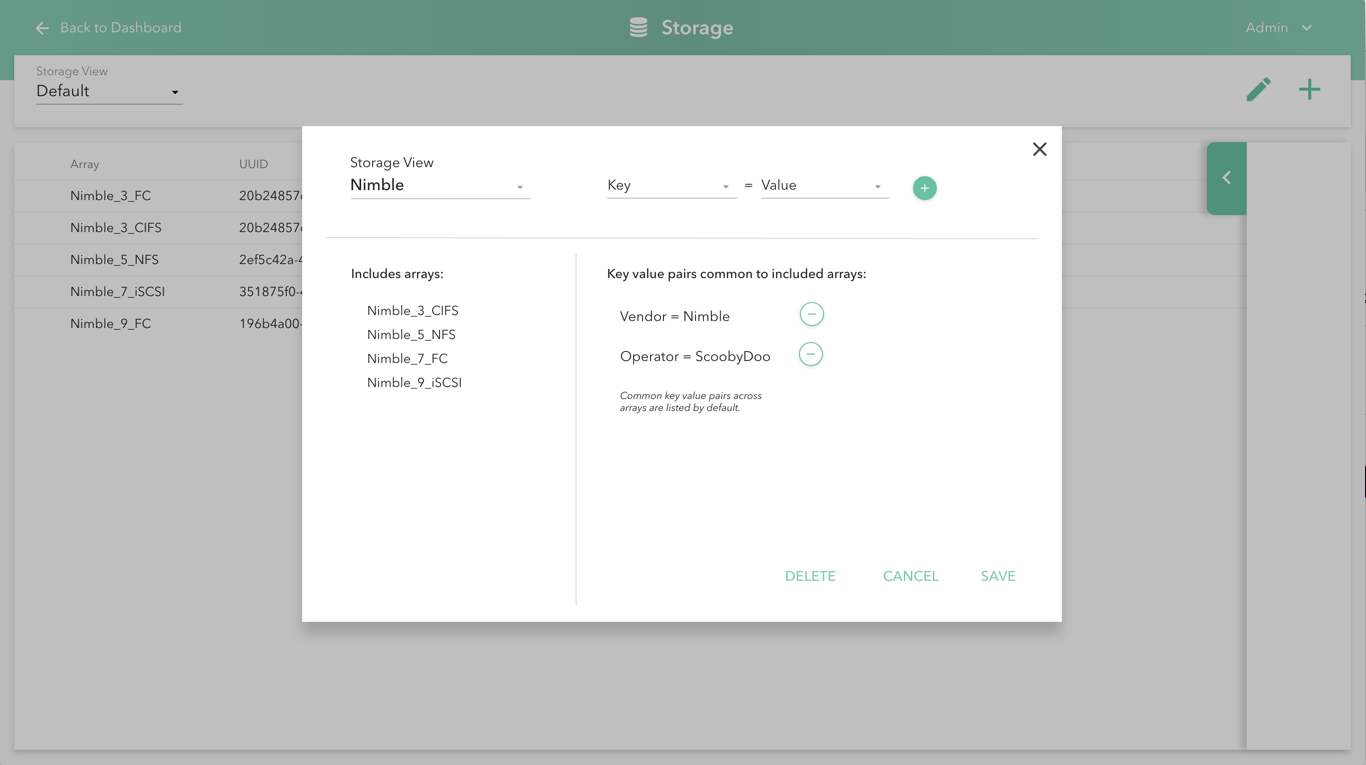Click Nimble_3_FC row in table

158,196
